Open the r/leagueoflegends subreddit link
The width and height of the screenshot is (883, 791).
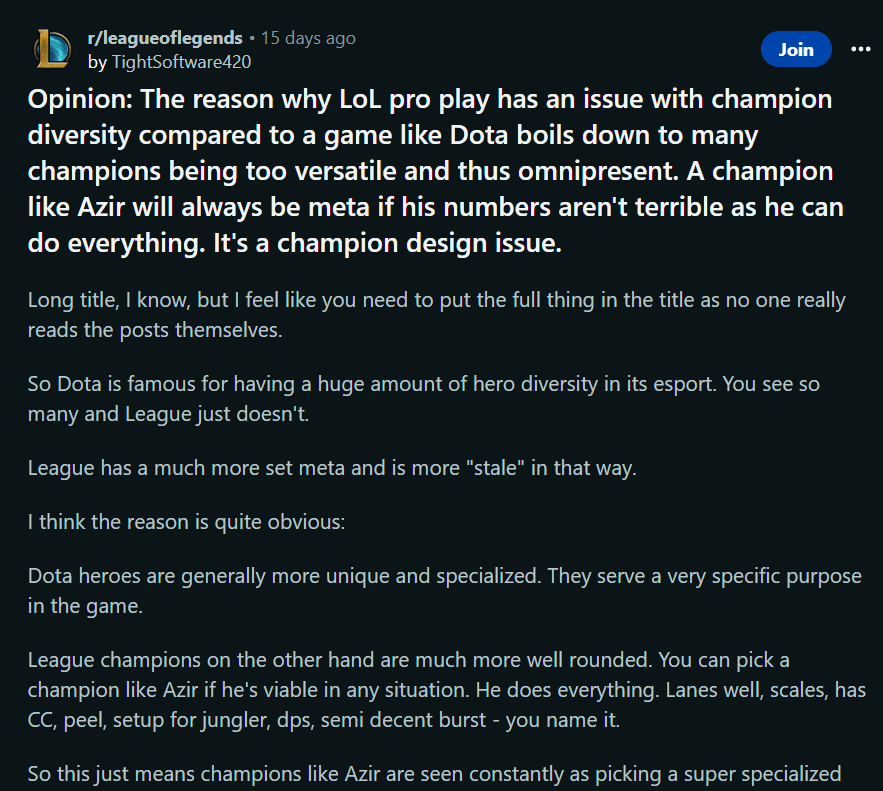point(165,38)
